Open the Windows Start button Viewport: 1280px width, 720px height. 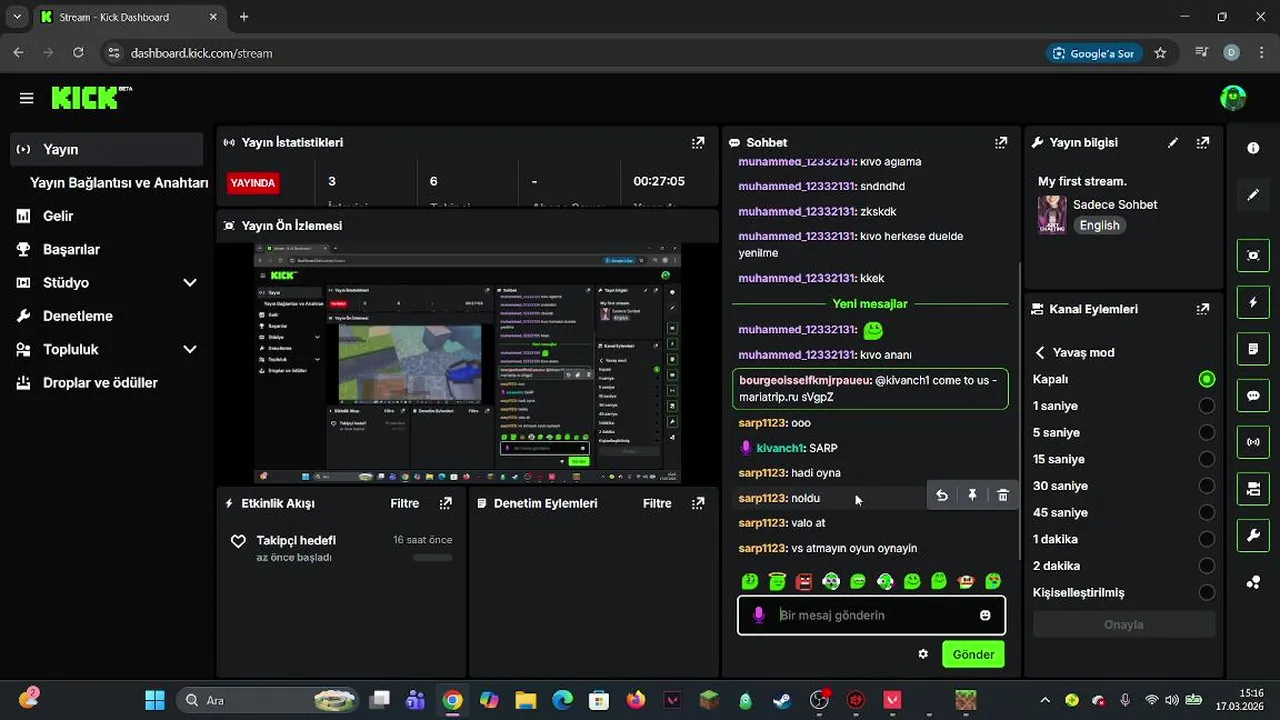point(155,700)
